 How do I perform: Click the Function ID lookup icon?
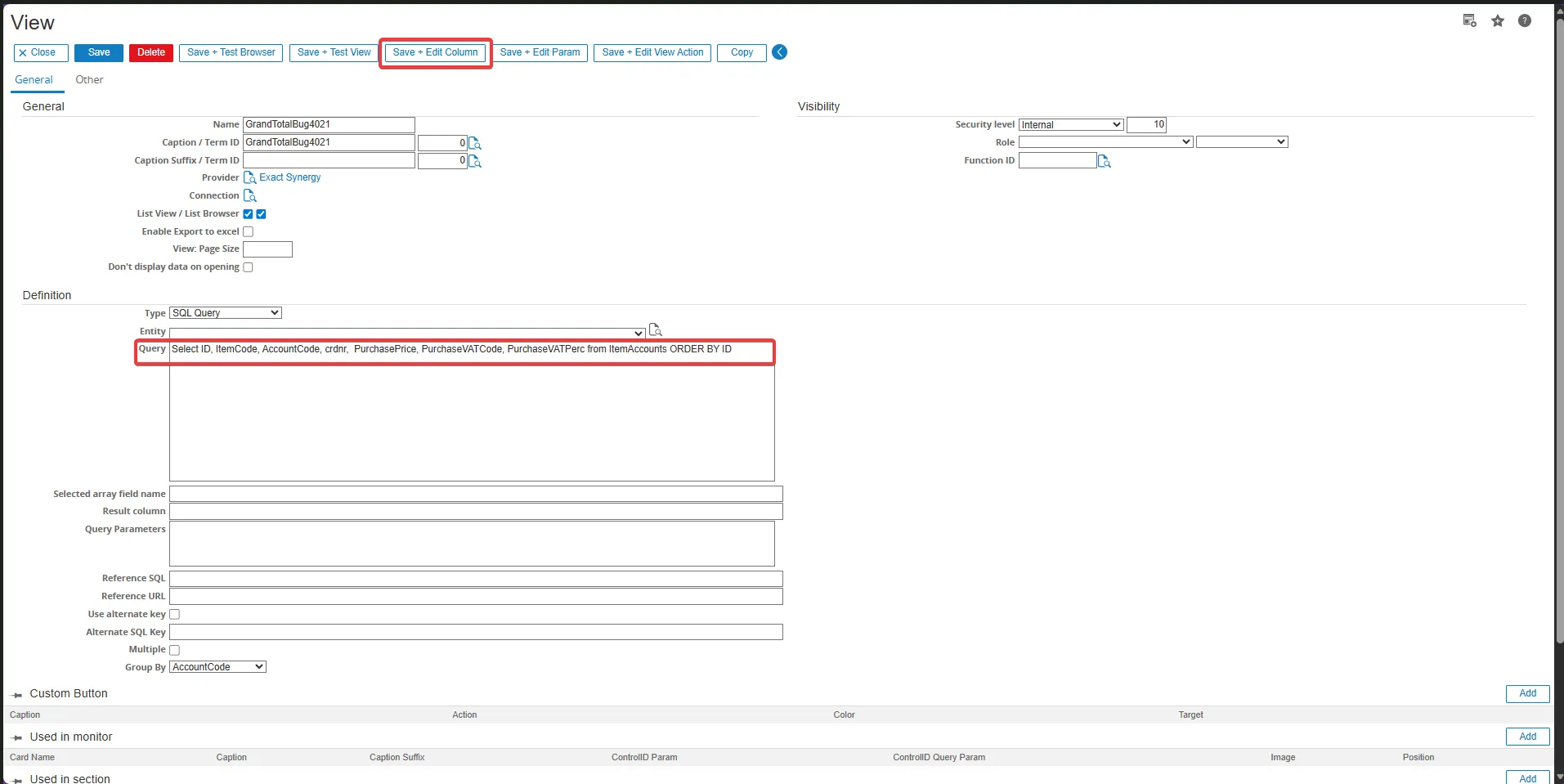coord(1105,162)
